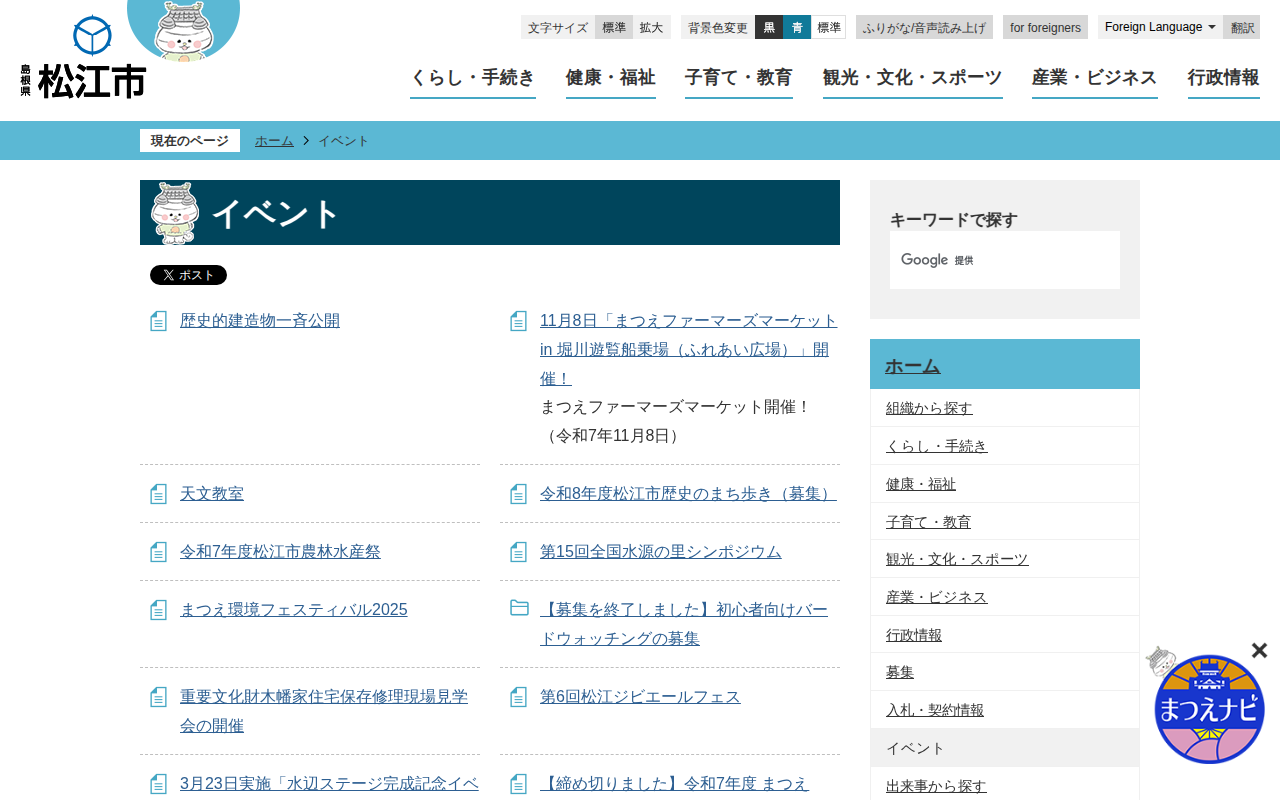The height and width of the screenshot is (800, 1280).
Task: Click sidebar 産業・ビジネス link
Action: (937, 597)
